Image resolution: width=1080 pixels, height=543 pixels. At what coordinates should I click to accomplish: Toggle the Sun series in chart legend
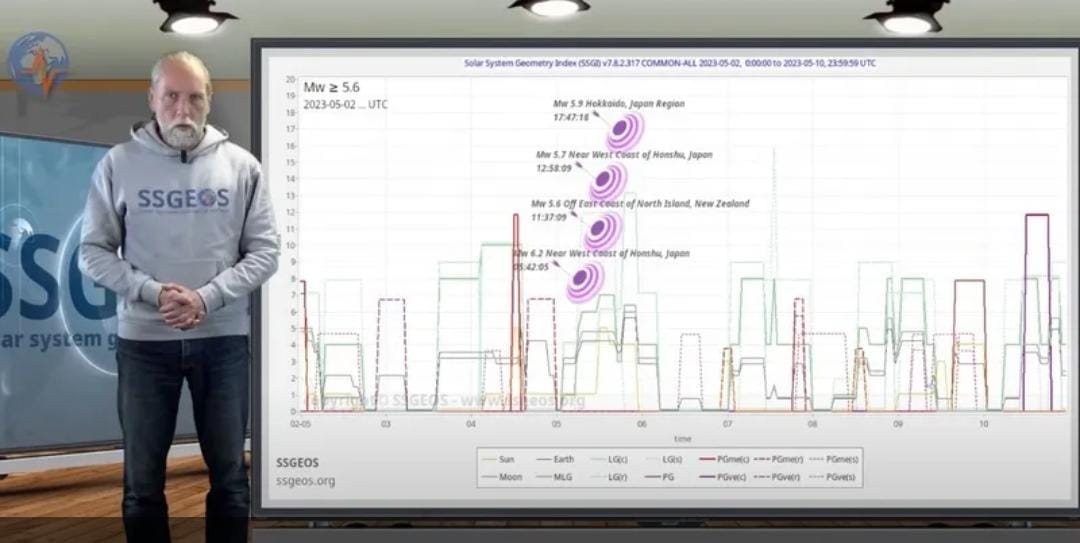499,460
